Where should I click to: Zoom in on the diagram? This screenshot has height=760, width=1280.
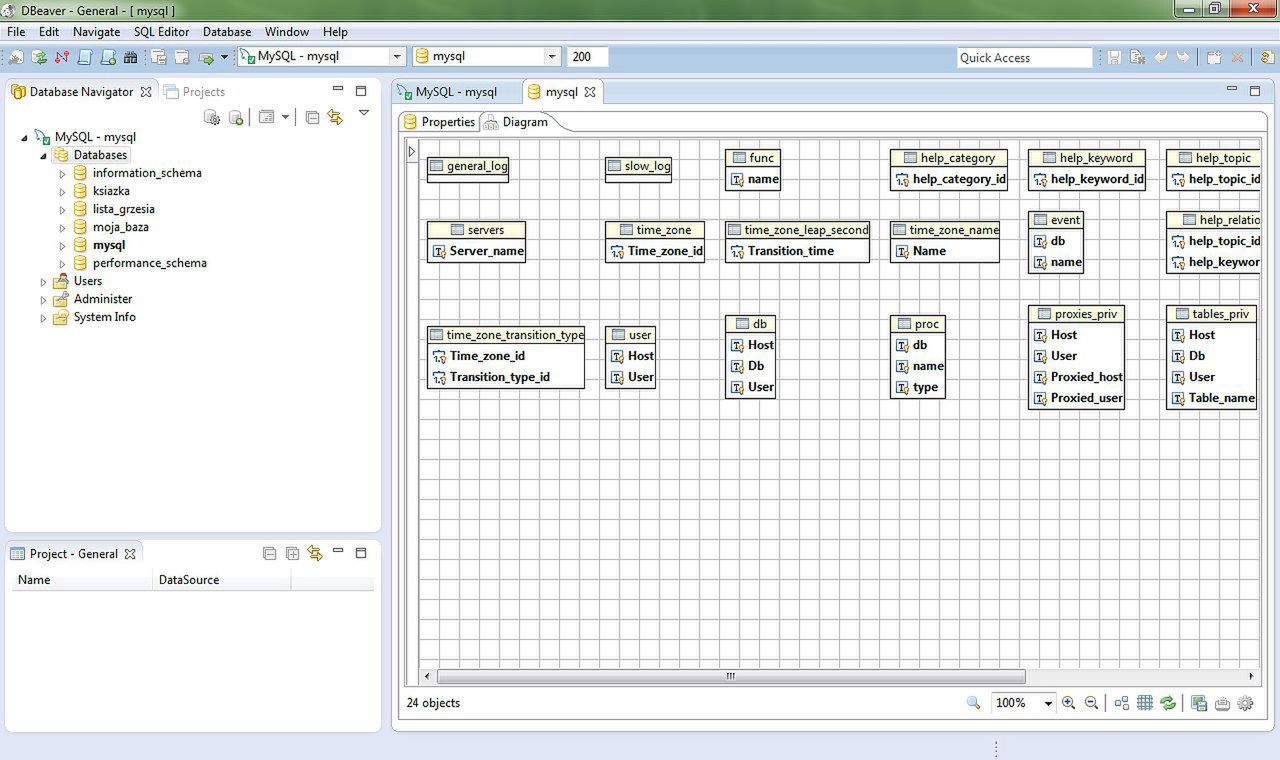pyautogui.click(x=1069, y=703)
